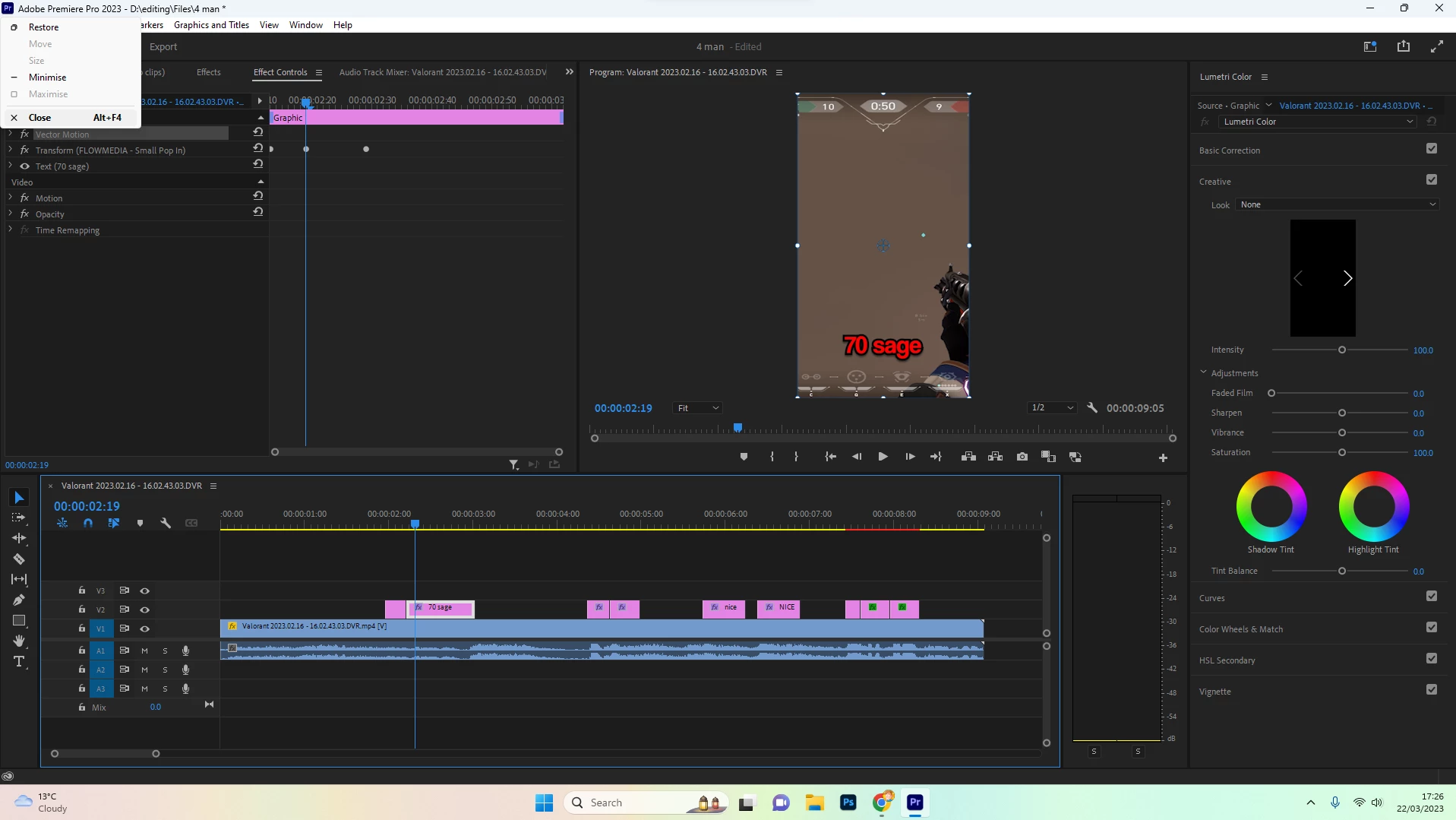The width and height of the screenshot is (1456, 820).
Task: Click the Shadow Tint color wheel
Action: (x=1271, y=506)
